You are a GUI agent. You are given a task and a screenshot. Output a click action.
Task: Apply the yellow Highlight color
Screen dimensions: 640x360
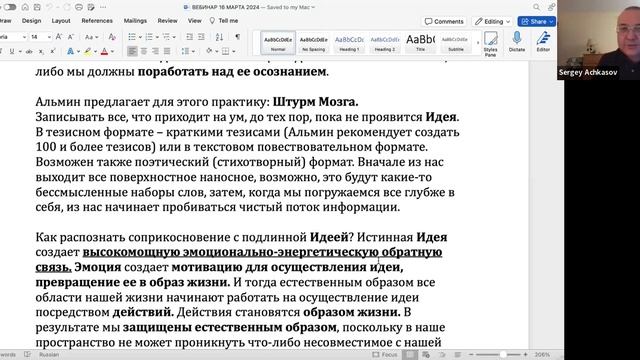[x=87, y=51]
